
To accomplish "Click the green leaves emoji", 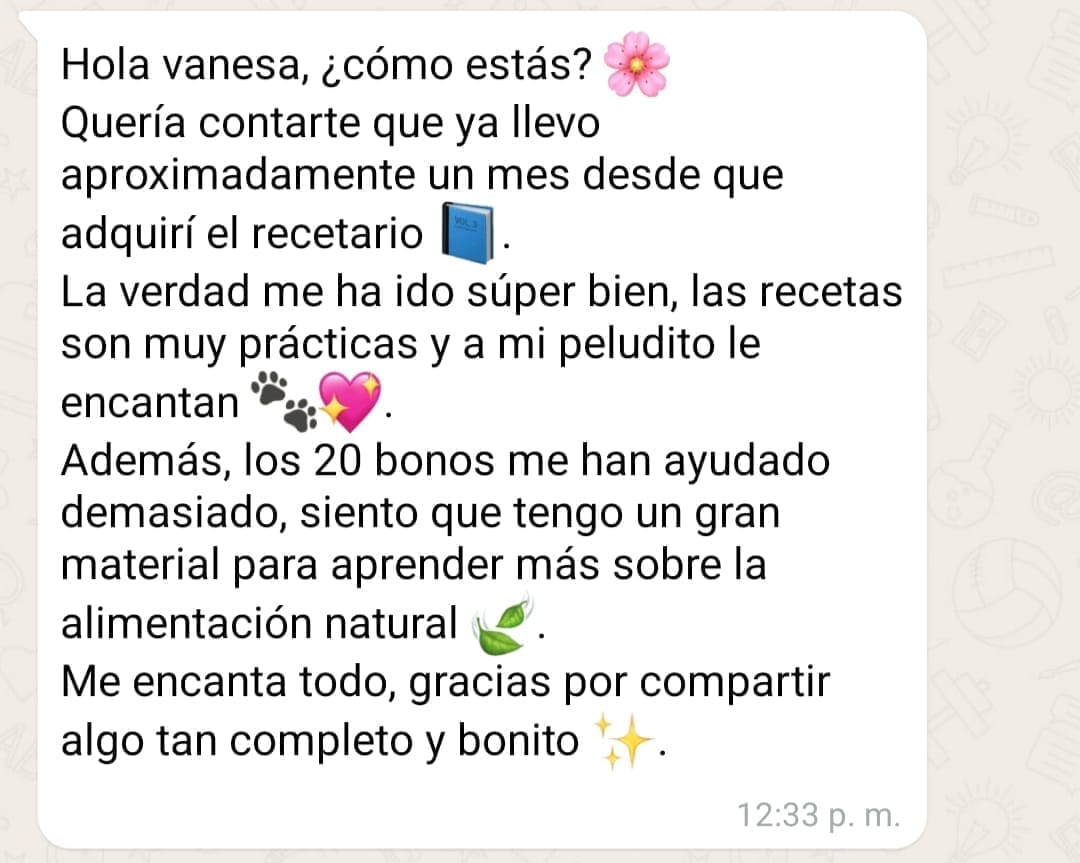I will point(502,624).
